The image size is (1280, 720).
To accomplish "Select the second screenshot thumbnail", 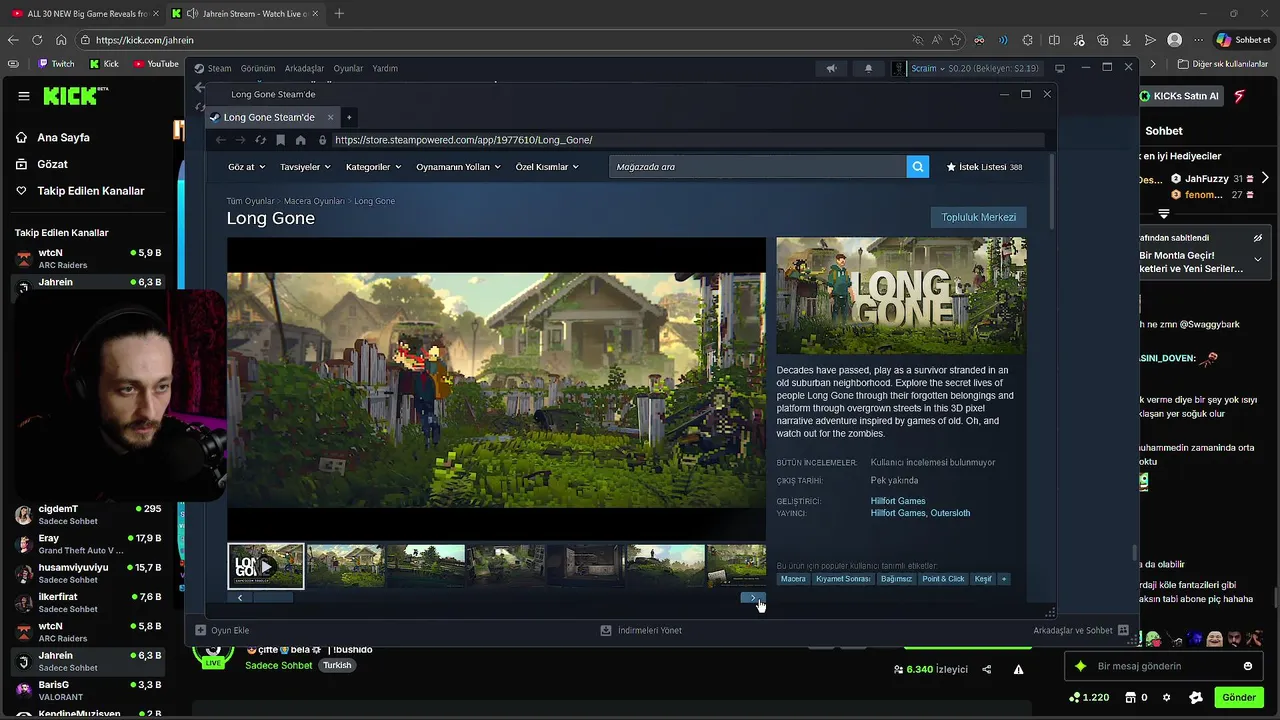I will pyautogui.click(x=345, y=566).
